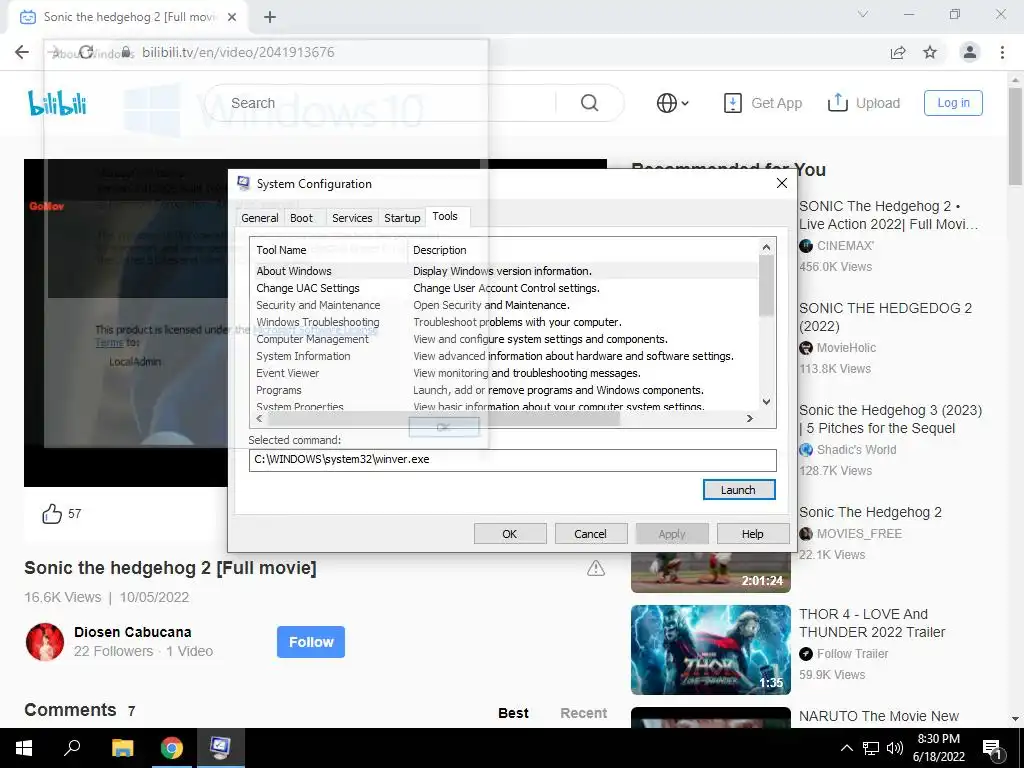Click OK in System Configuration
The image size is (1024, 768).
click(509, 534)
